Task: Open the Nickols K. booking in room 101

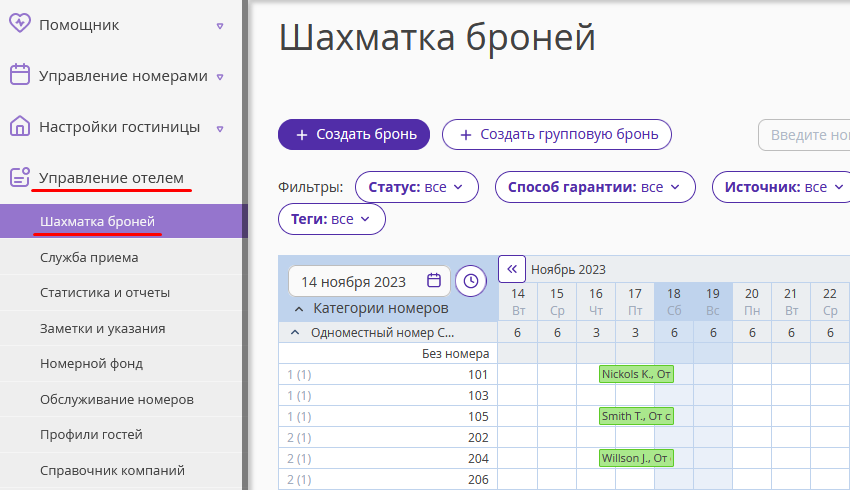Action: pos(636,374)
